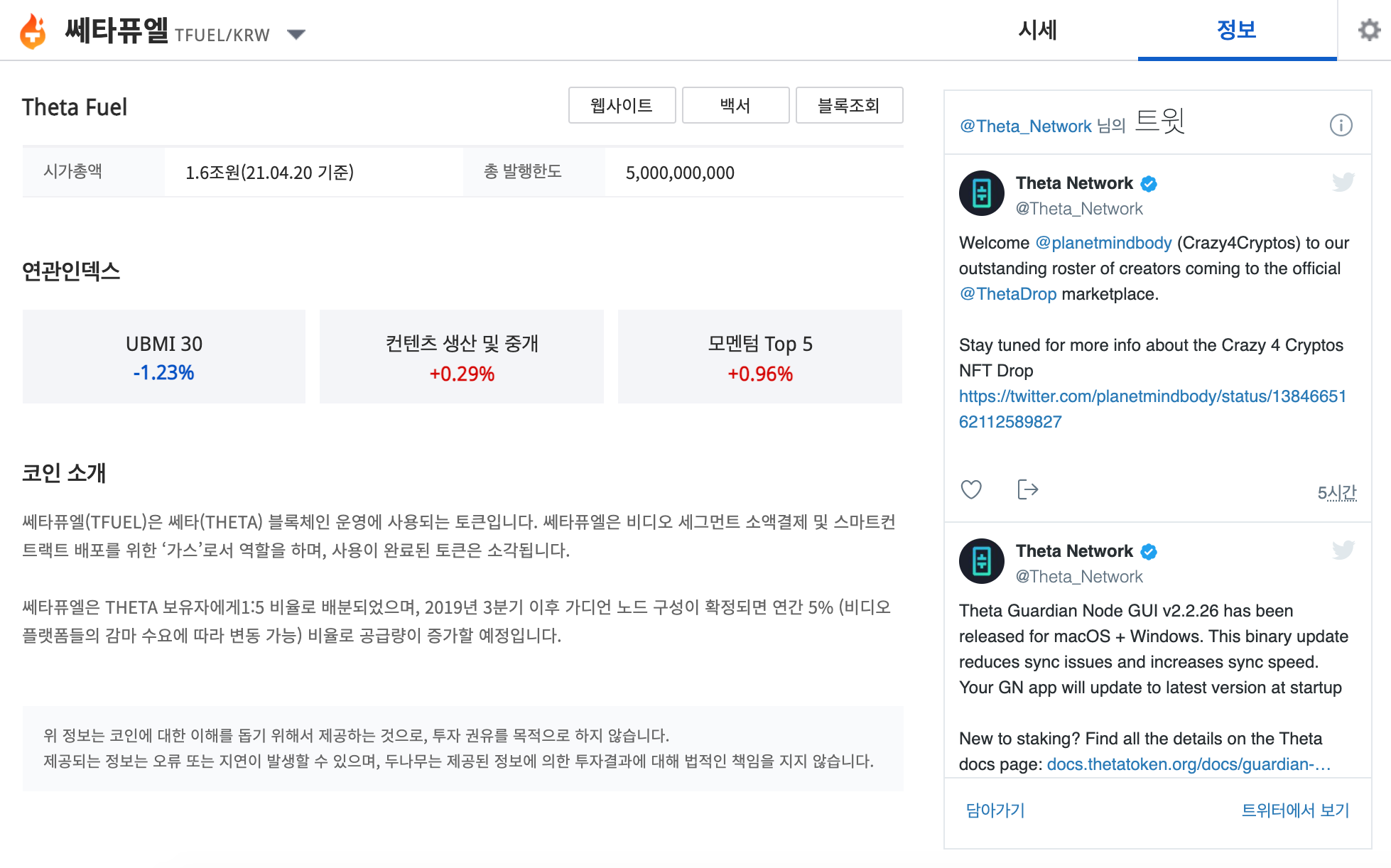The height and width of the screenshot is (868, 1391).
Task: Click the 5시간 timestamp link
Action: click(x=1337, y=492)
